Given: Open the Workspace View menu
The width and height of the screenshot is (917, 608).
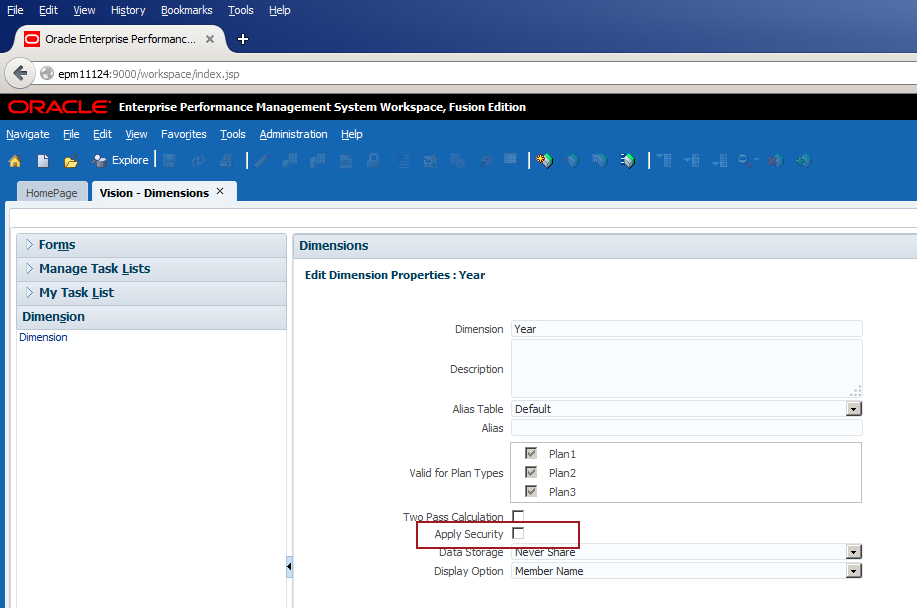Looking at the screenshot, I should (x=136, y=134).
